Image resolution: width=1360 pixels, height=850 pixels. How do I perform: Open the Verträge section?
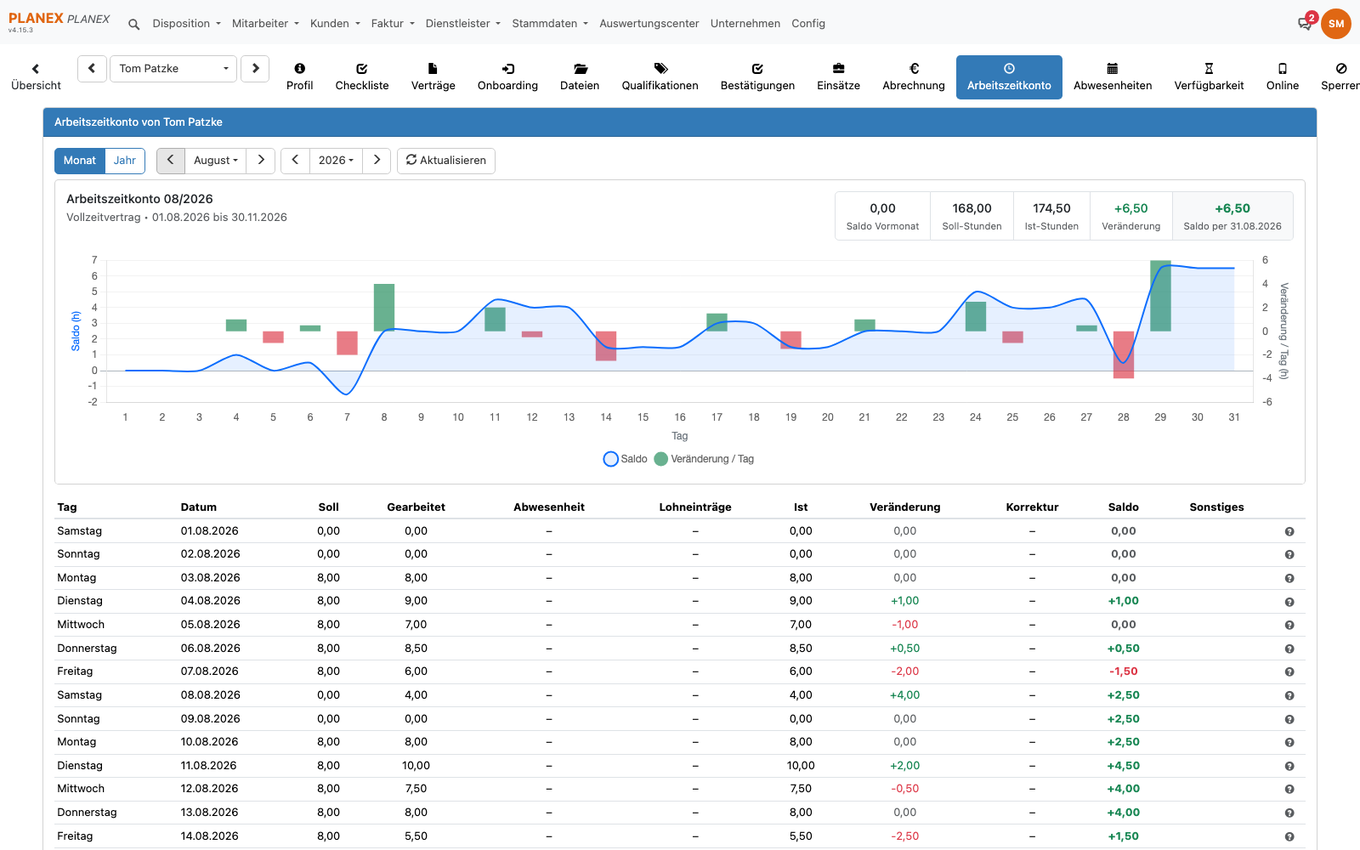(433, 77)
